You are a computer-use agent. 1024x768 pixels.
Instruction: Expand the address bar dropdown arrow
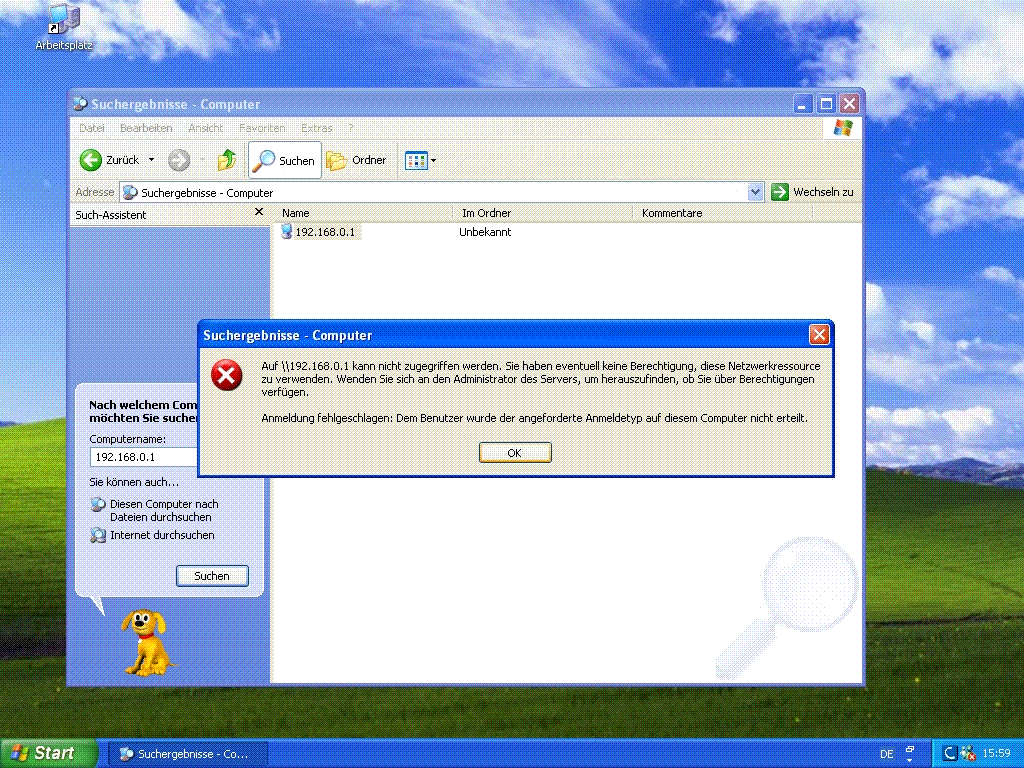click(x=755, y=192)
